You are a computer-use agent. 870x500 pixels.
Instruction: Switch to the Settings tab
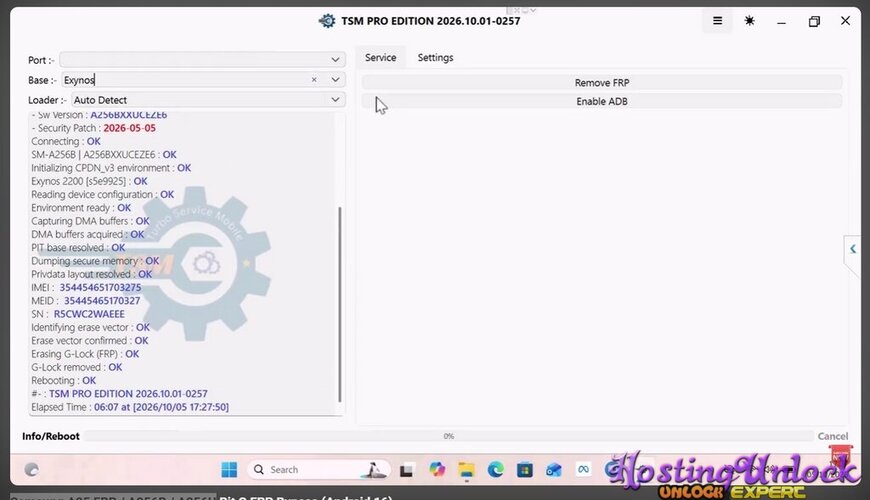pyautogui.click(x=436, y=58)
